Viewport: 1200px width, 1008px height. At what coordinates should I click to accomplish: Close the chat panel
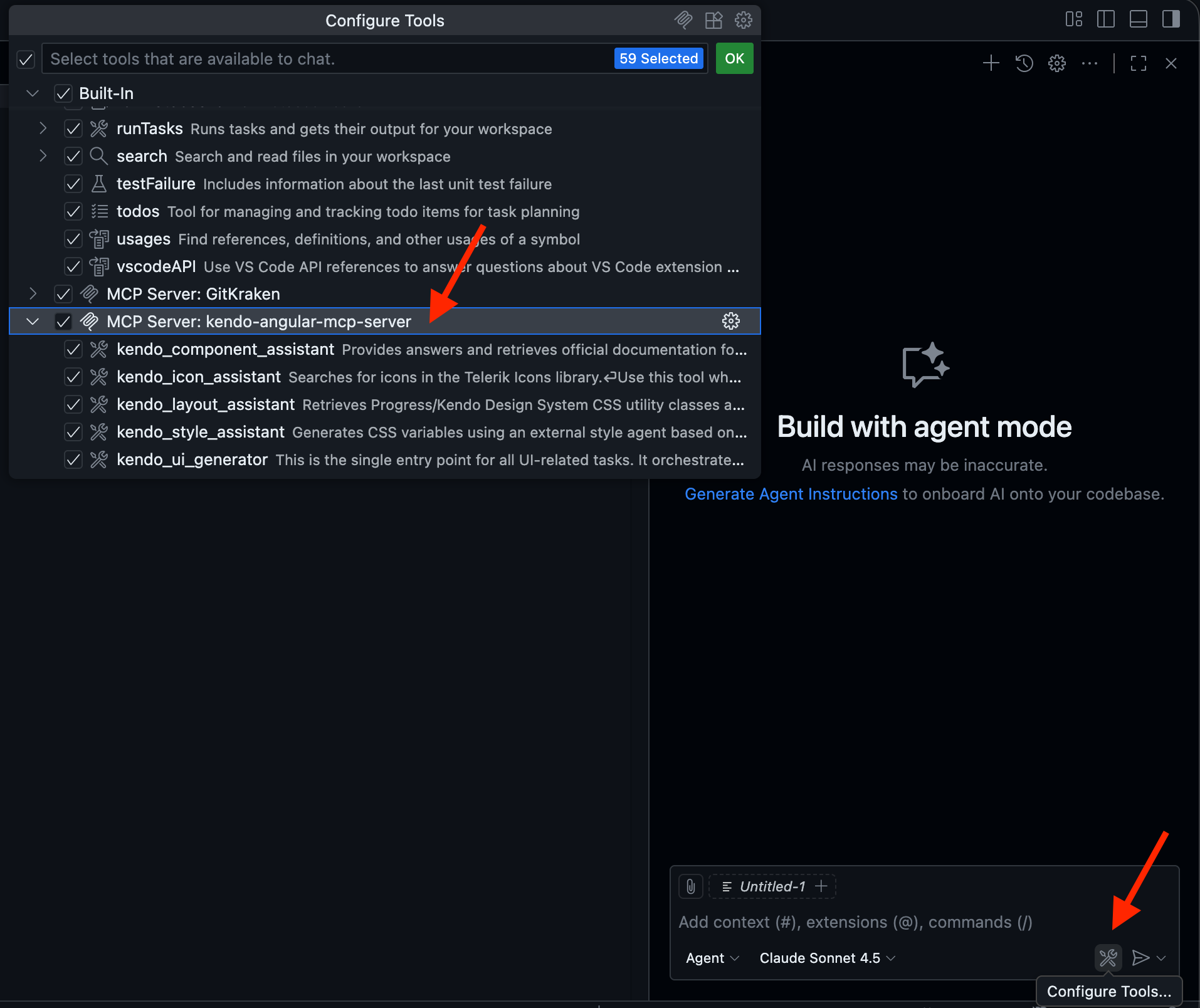coord(1171,63)
